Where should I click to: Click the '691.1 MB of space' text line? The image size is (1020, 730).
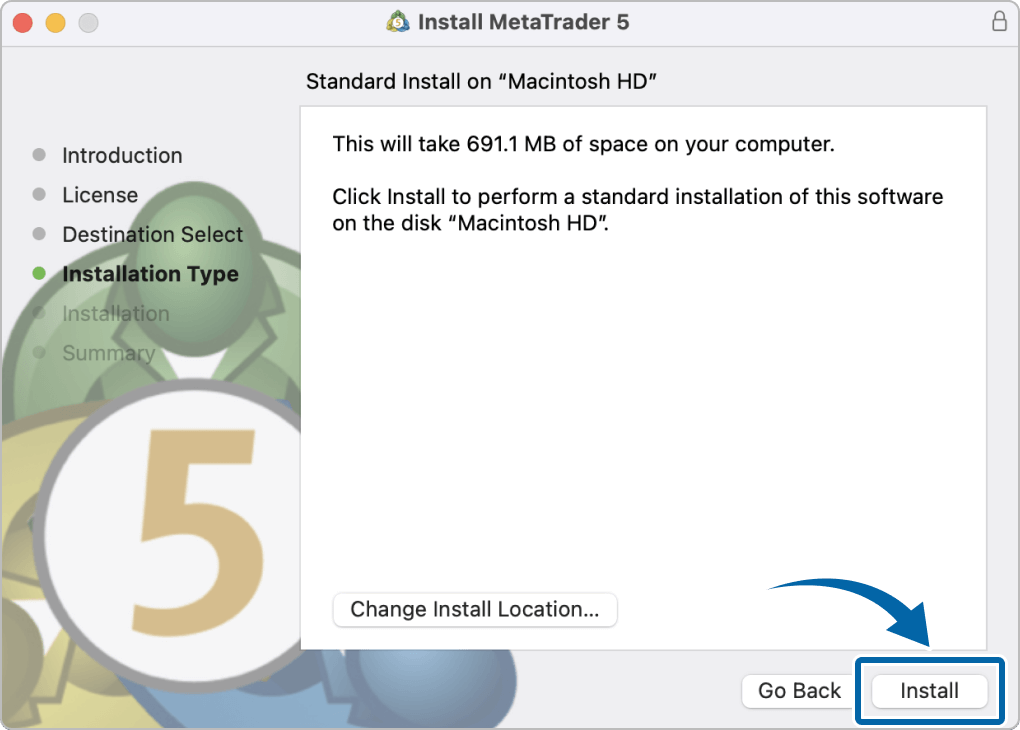[x=584, y=144]
